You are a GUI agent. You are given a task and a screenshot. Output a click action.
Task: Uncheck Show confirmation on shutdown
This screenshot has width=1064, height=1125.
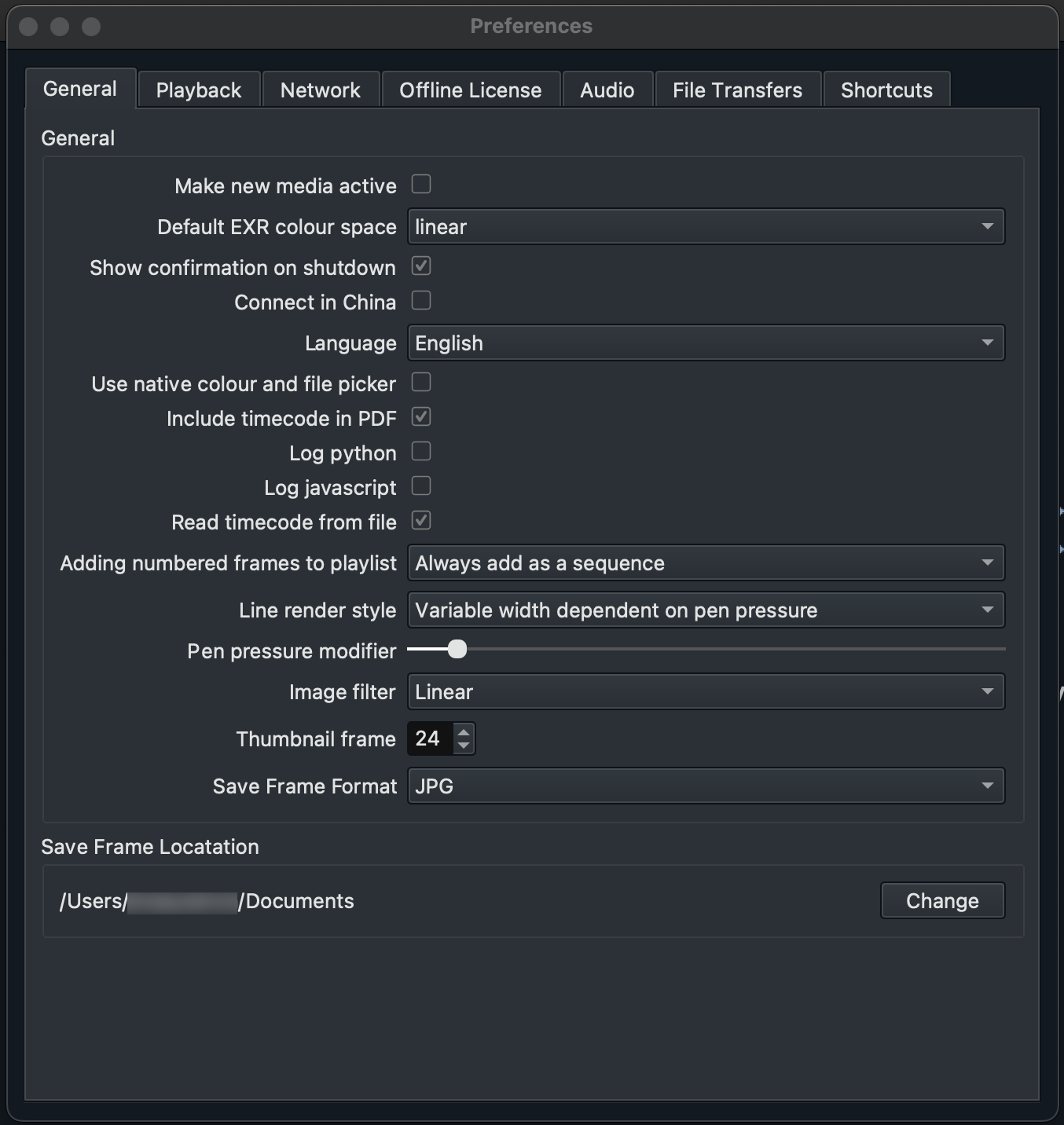[x=421, y=266]
